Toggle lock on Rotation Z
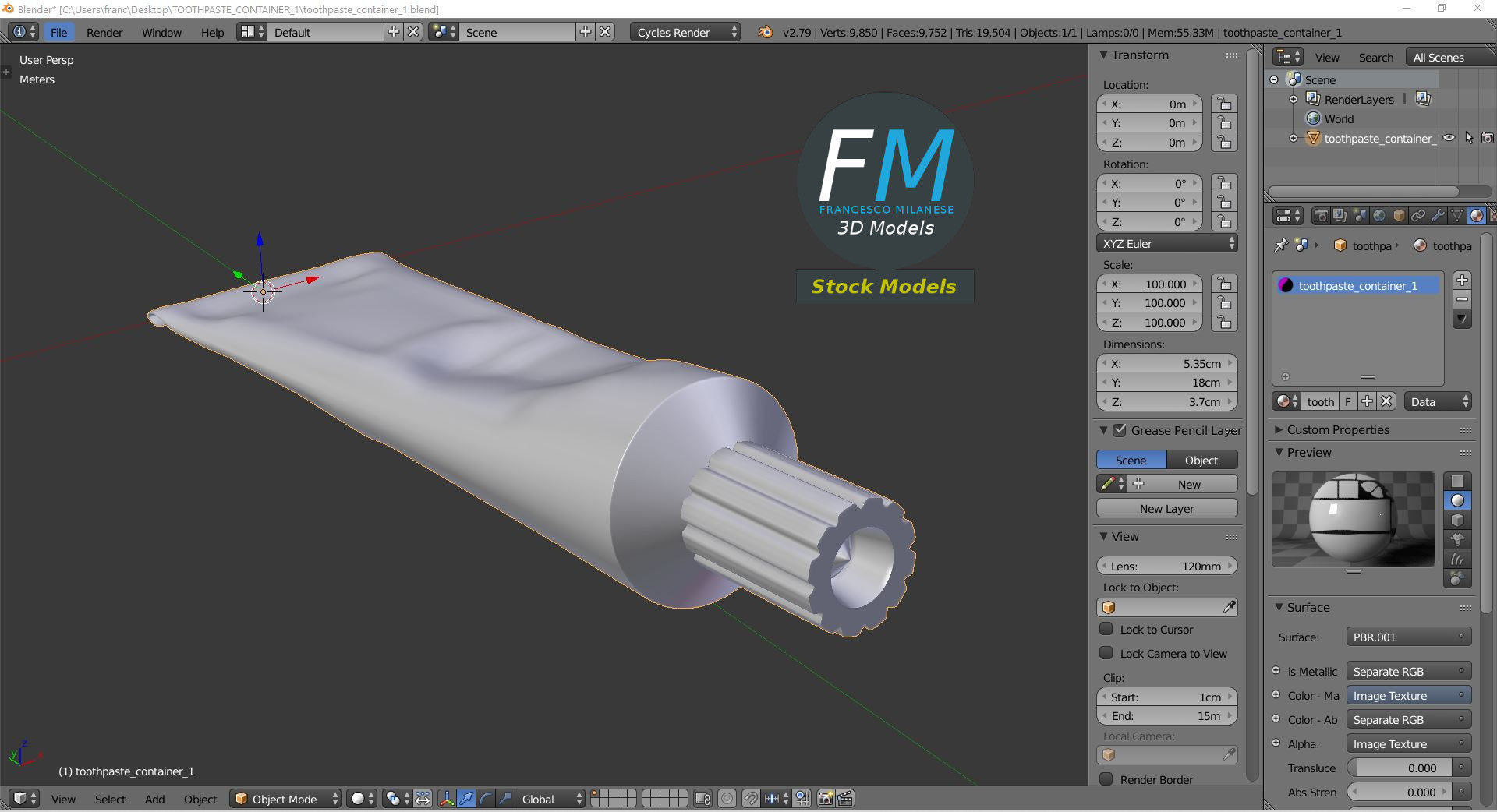The width and height of the screenshot is (1497, 812). (x=1225, y=221)
